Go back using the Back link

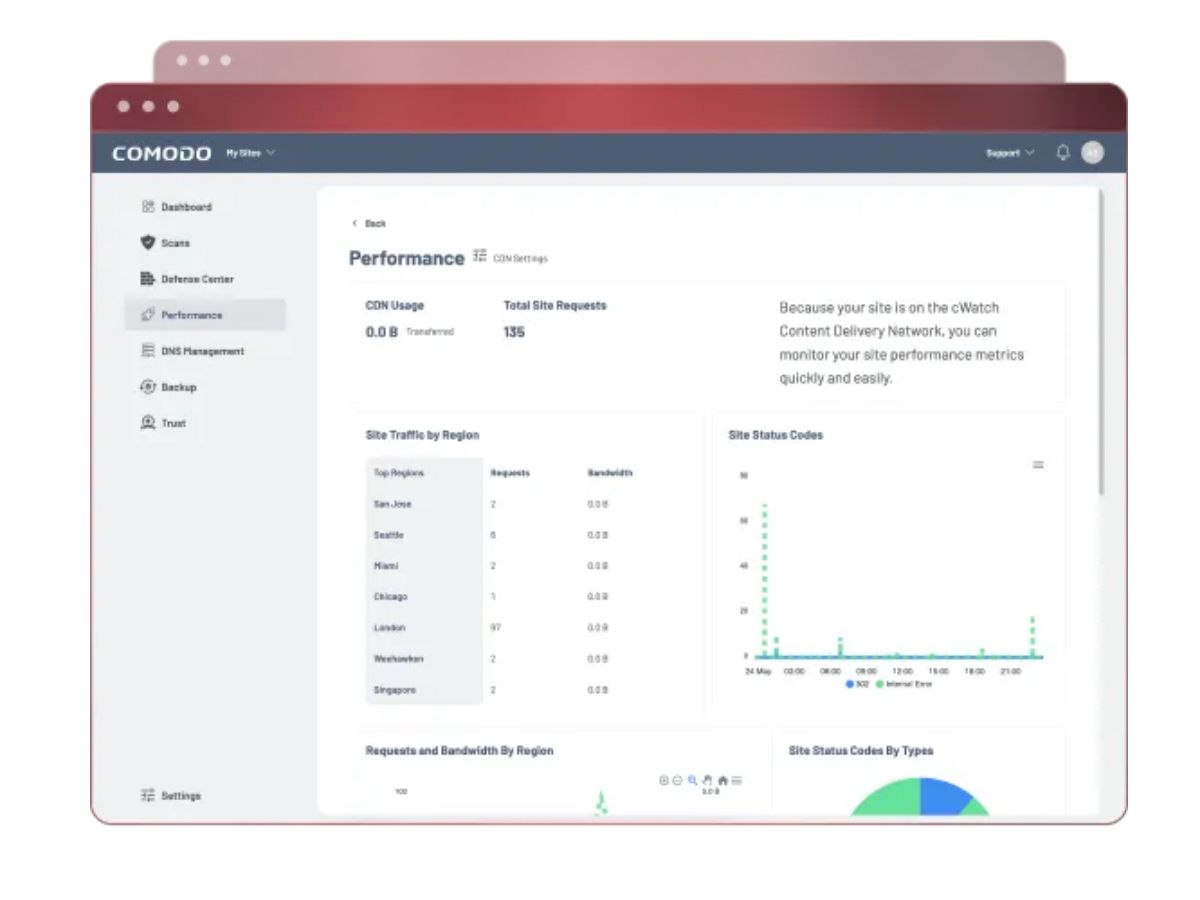pyautogui.click(x=369, y=223)
